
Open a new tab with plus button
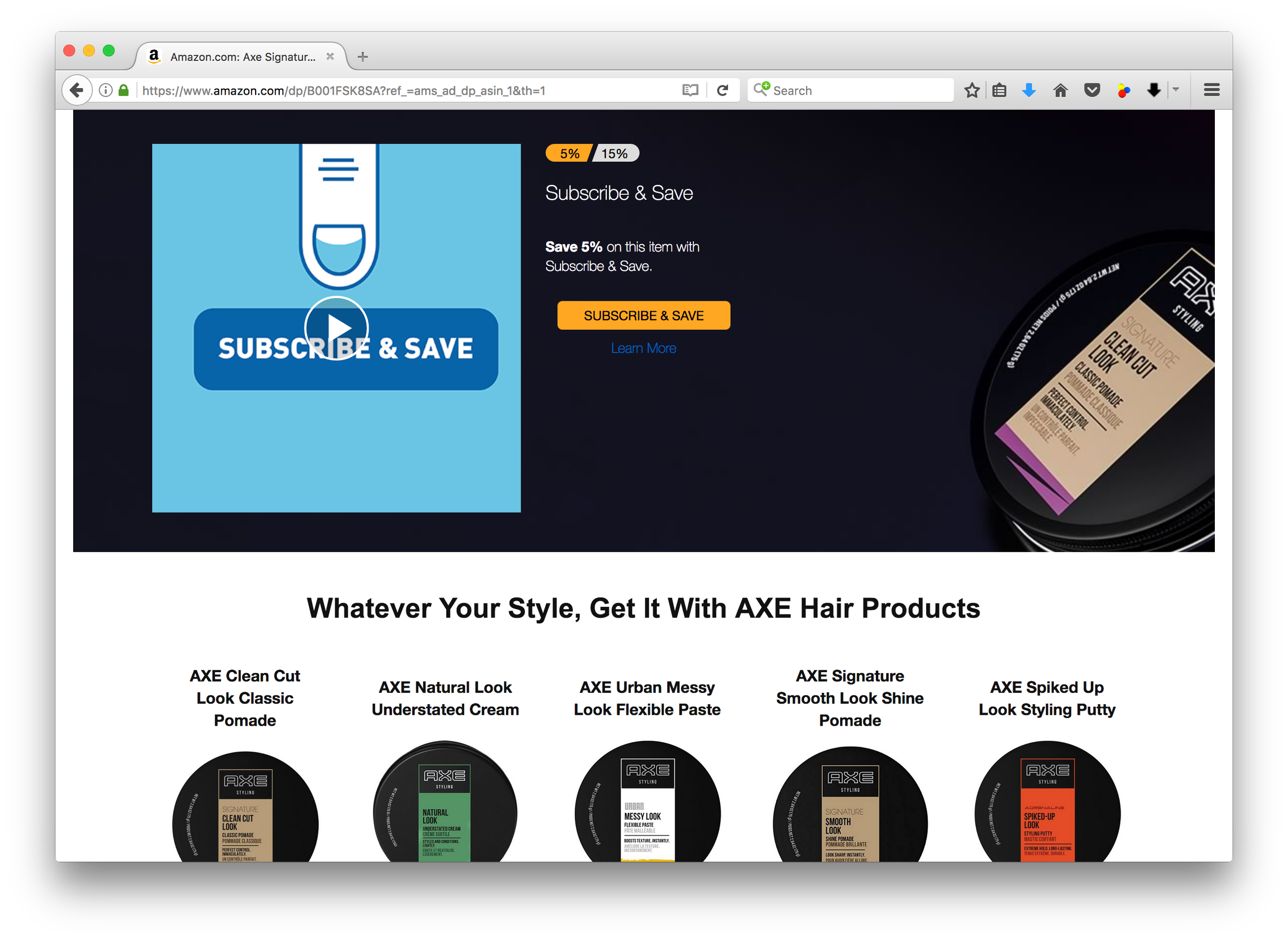[x=362, y=56]
